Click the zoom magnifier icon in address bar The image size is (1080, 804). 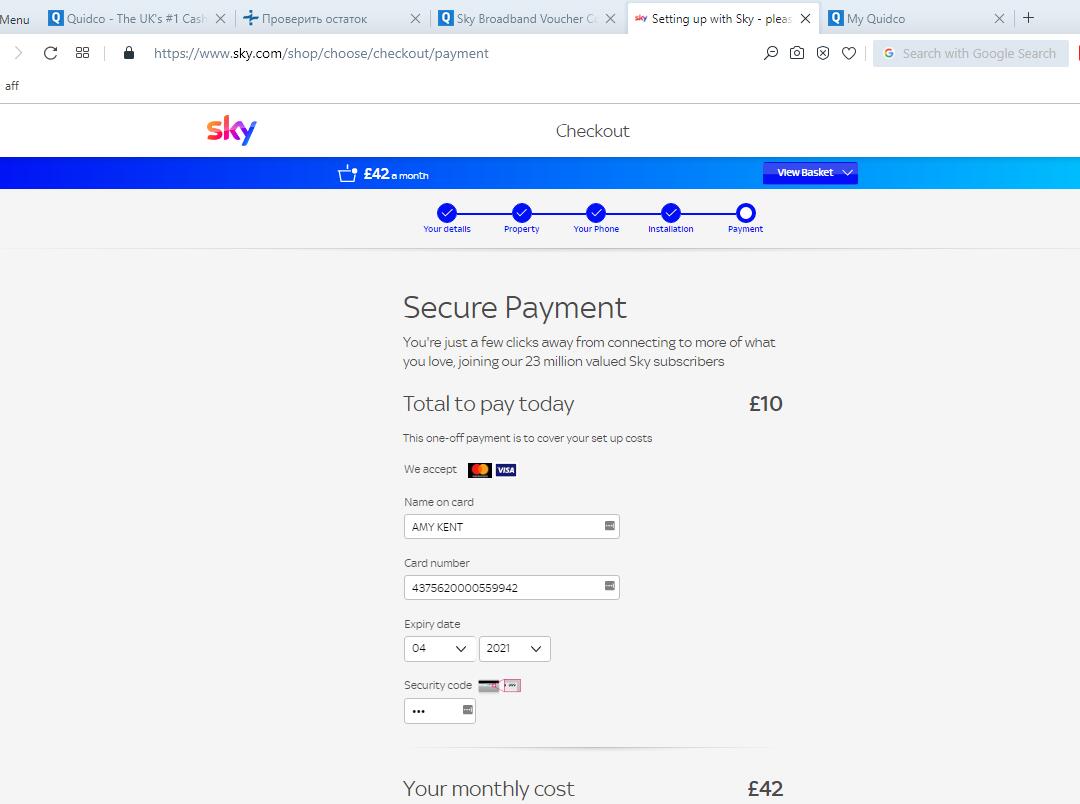coord(771,53)
